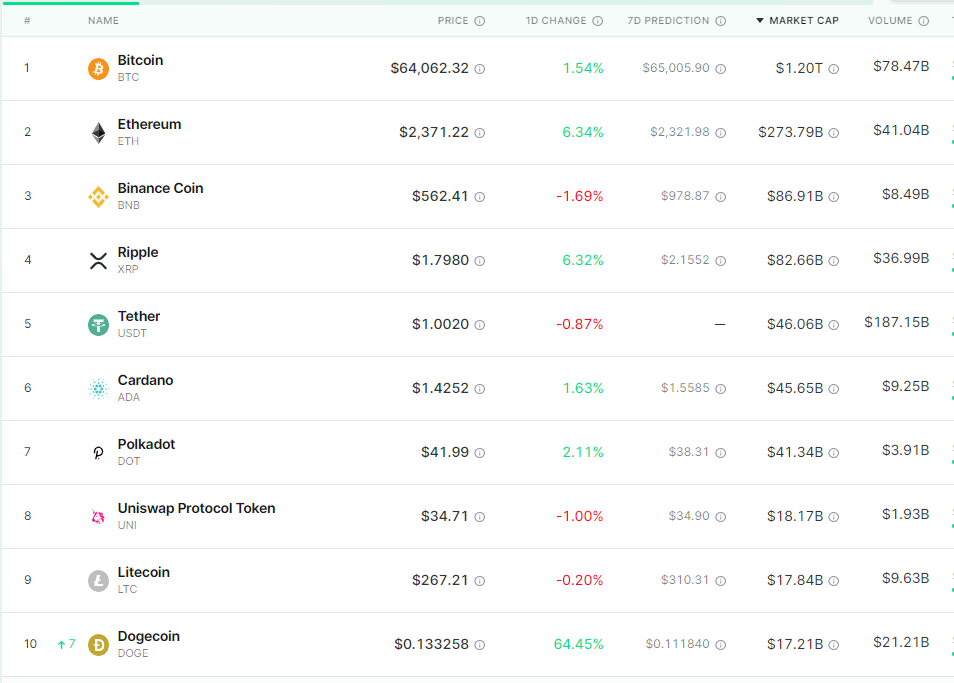
Task: Click info icon beside Bitcoin market cap $1.20T
Action: pyautogui.click(x=834, y=69)
